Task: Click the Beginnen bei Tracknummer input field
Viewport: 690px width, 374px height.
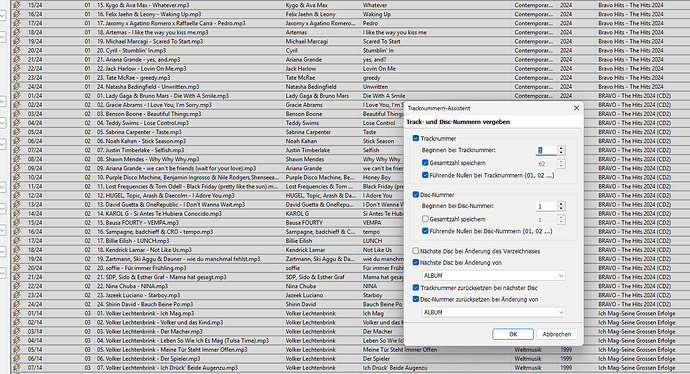Action: (547, 150)
